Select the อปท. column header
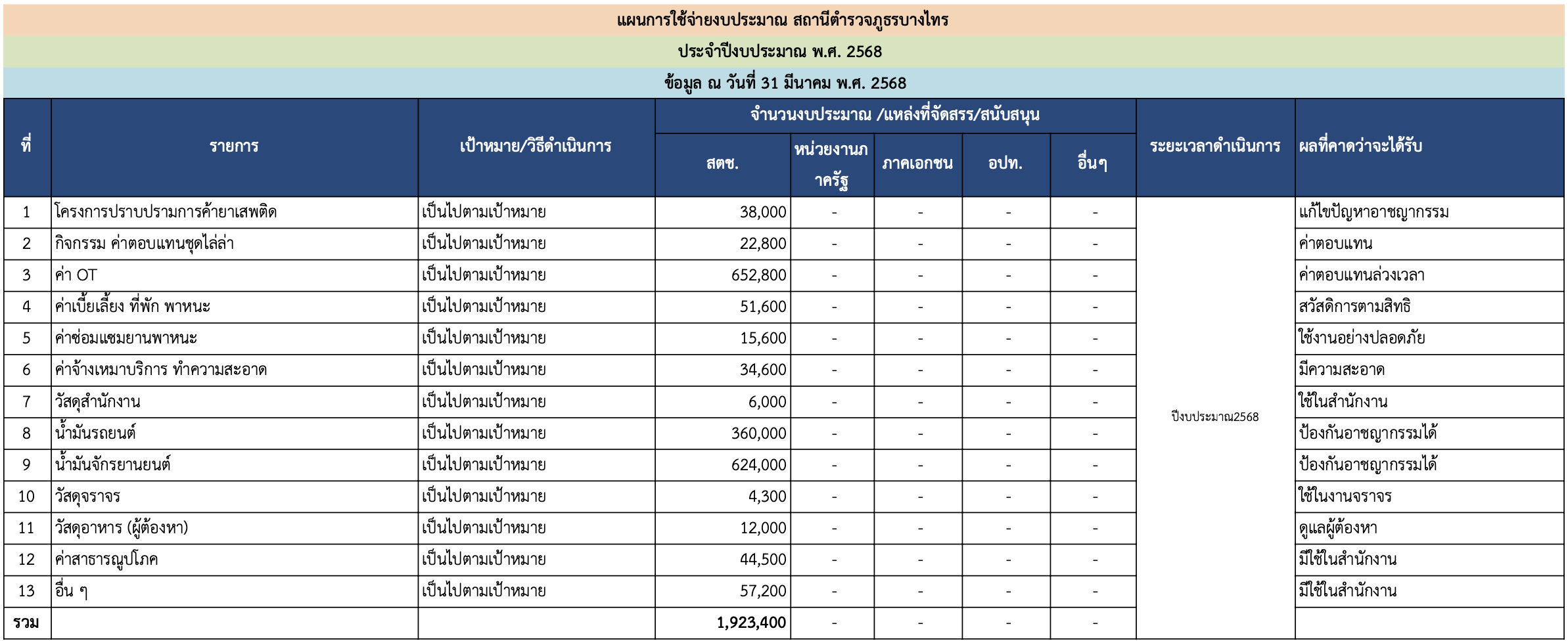1568x641 pixels. 1005,164
